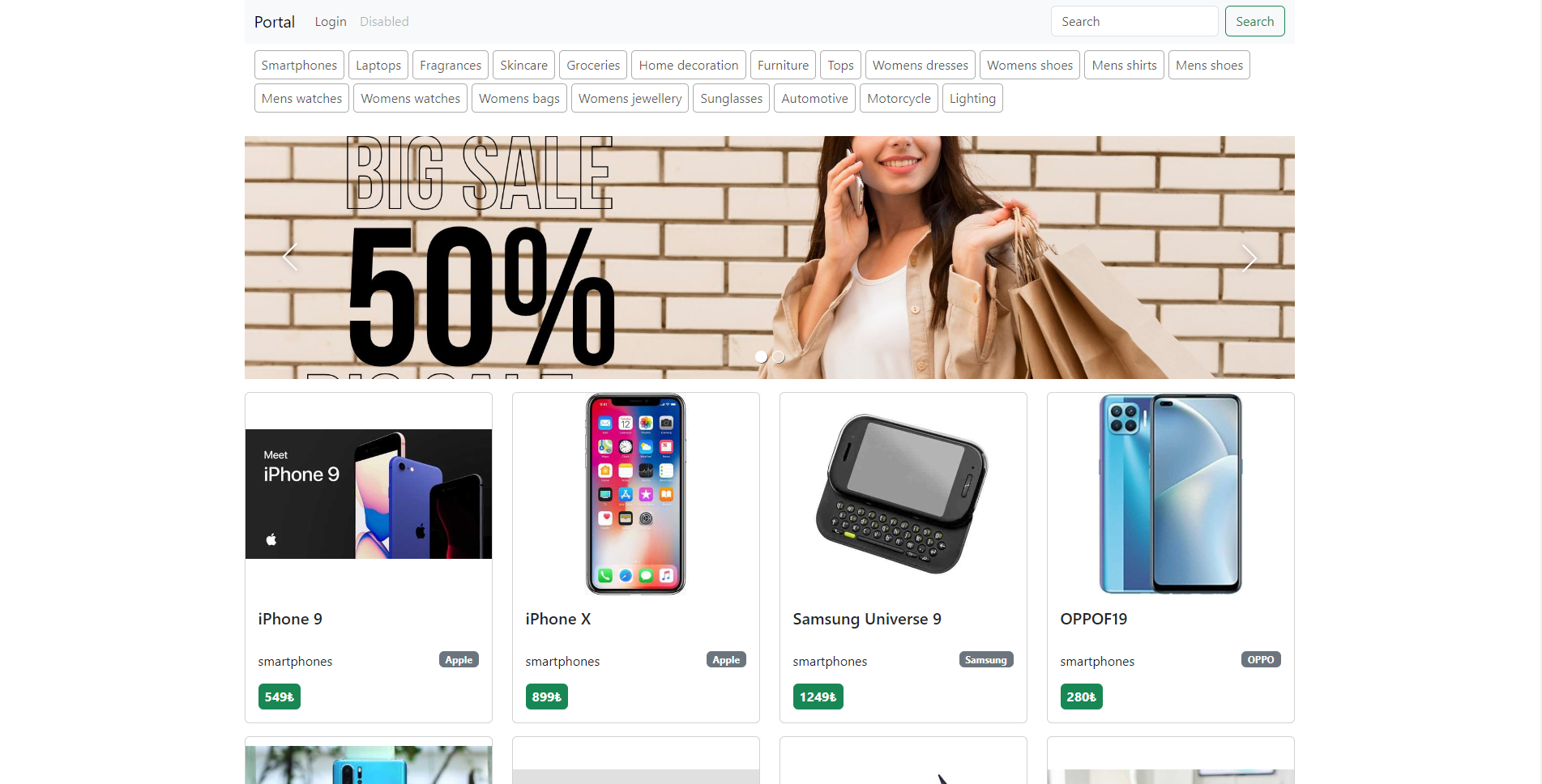Screen dimensions: 1542x784
Task: Advance to the next carousel slide
Action: (x=1249, y=258)
